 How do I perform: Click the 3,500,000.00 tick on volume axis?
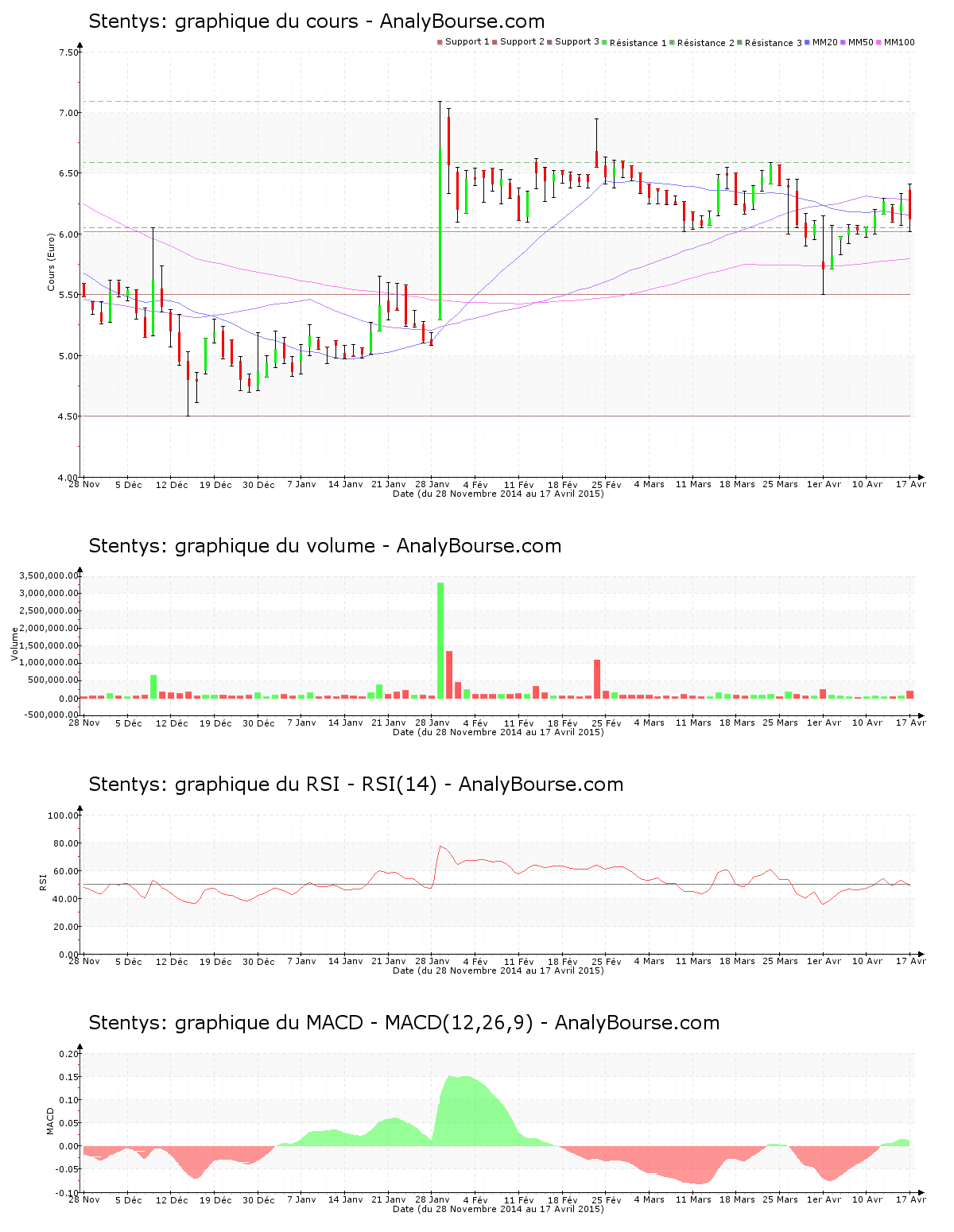50,575
